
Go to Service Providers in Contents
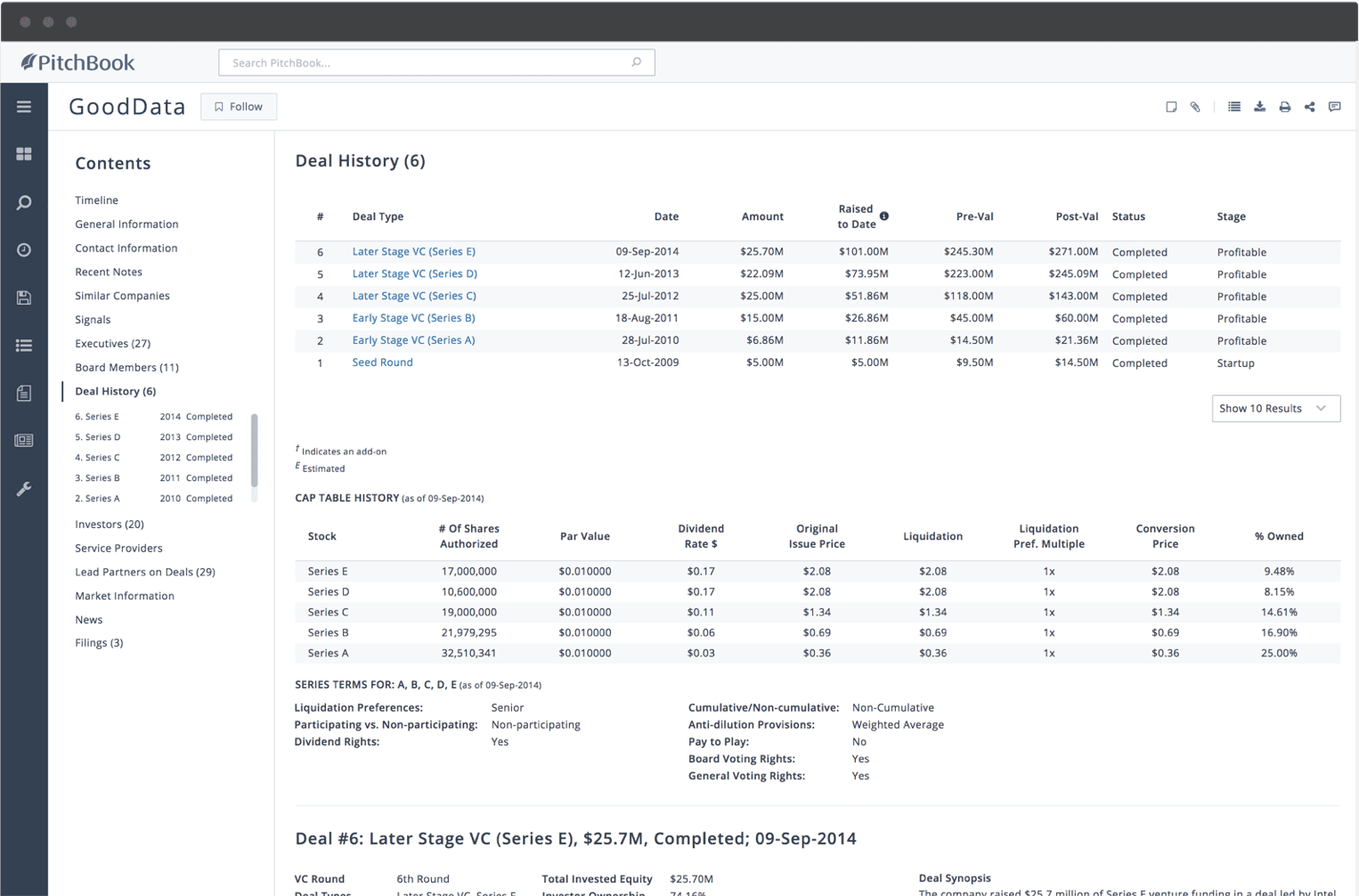click(118, 549)
